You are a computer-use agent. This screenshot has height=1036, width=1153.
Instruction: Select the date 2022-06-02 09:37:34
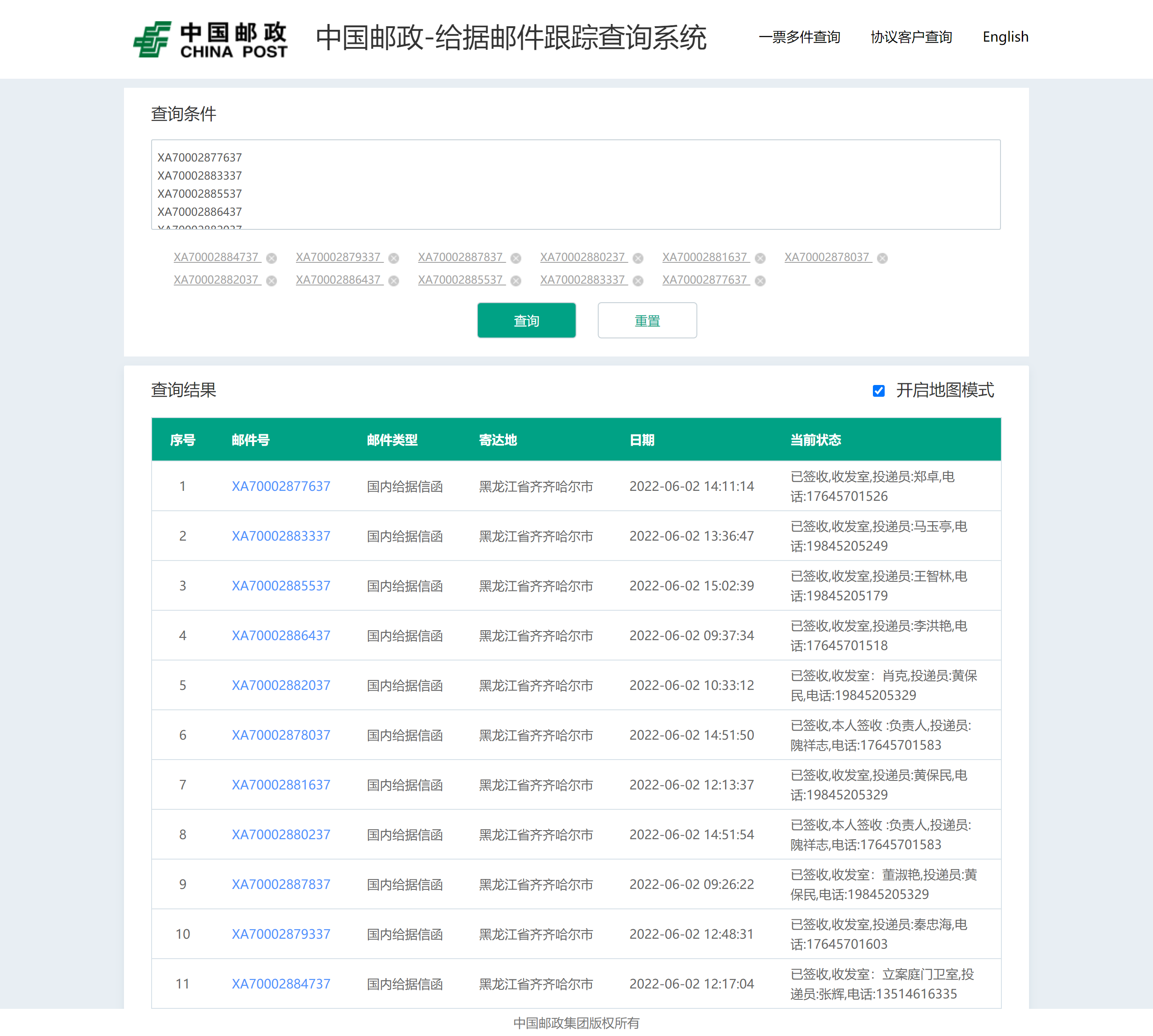(692, 636)
